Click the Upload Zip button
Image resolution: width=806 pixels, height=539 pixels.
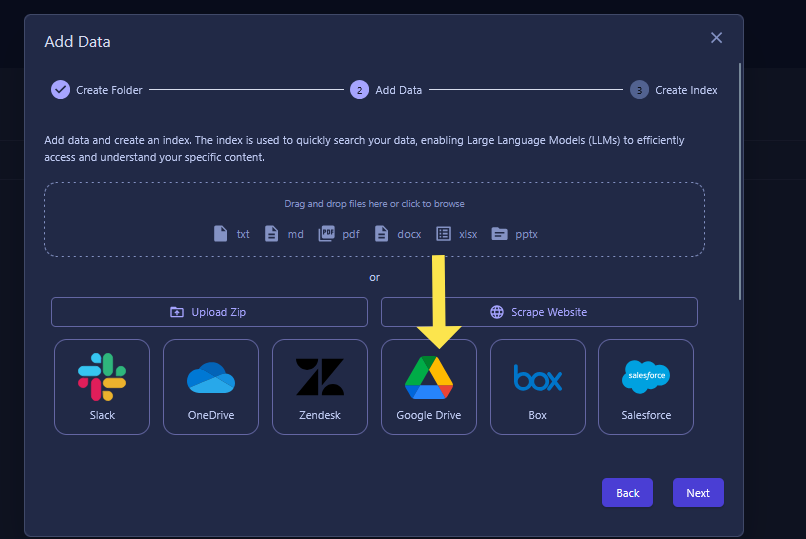209,312
